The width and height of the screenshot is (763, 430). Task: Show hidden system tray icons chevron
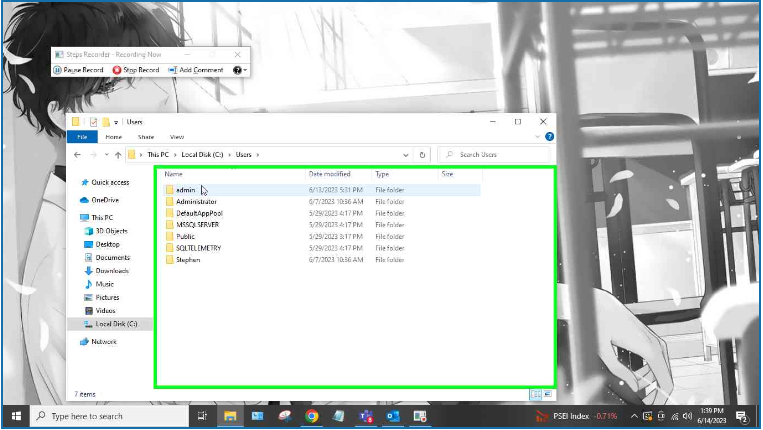click(x=634, y=416)
